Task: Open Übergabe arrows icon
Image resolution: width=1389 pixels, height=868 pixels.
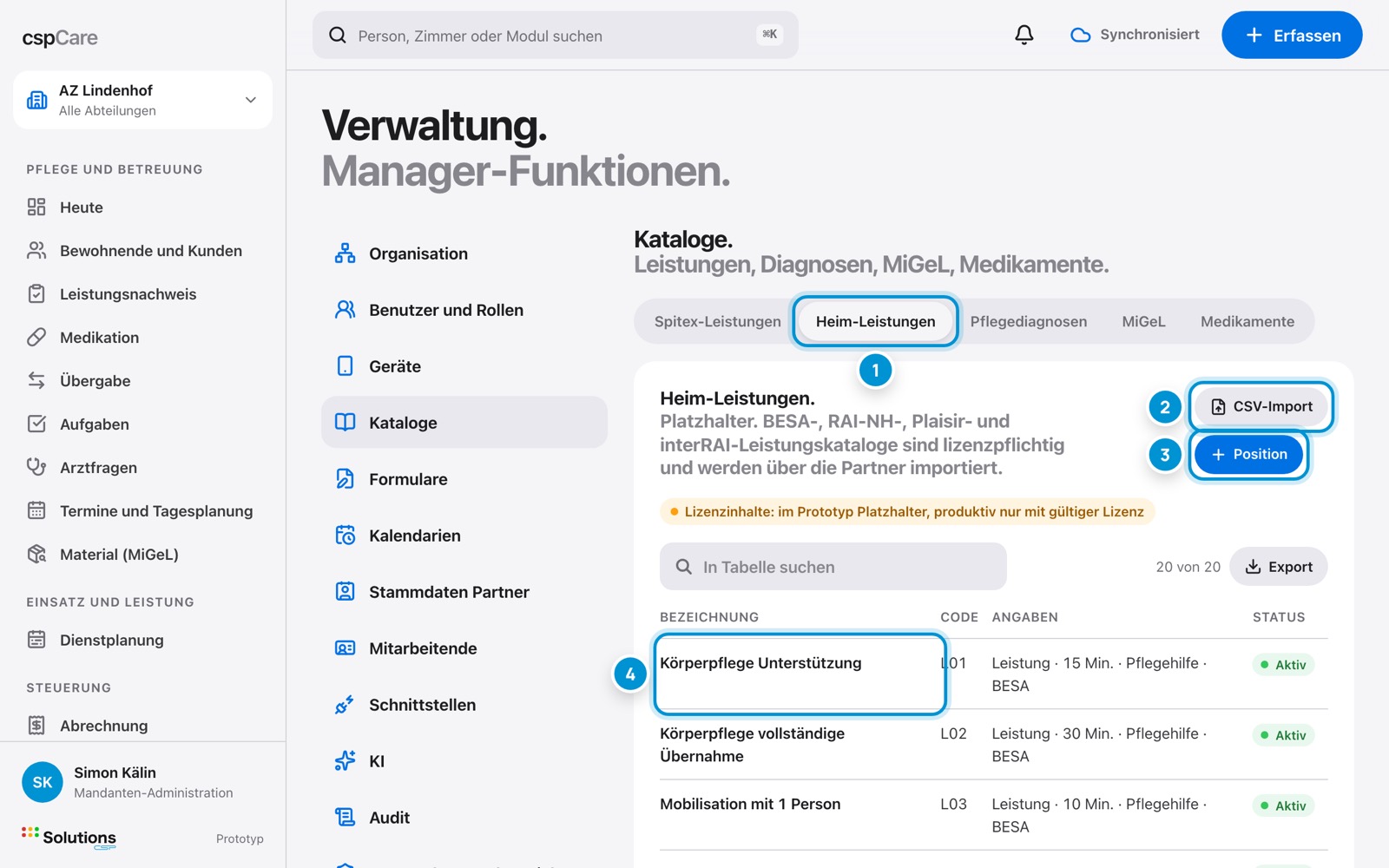Action: [36, 380]
